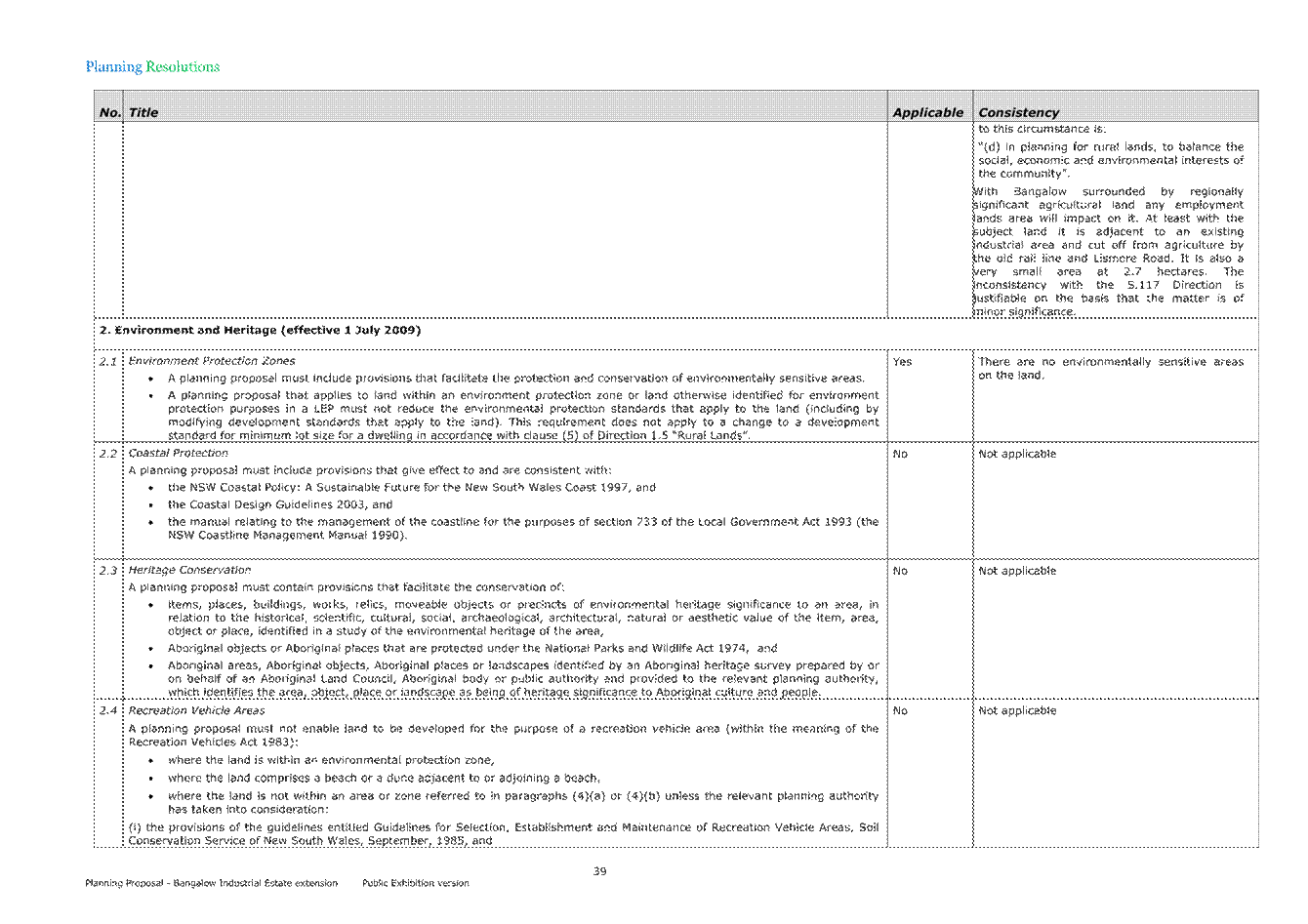This screenshot has height=924, width=1308.
Task: Click the 'Coastal Protection' title
Action: [179, 453]
